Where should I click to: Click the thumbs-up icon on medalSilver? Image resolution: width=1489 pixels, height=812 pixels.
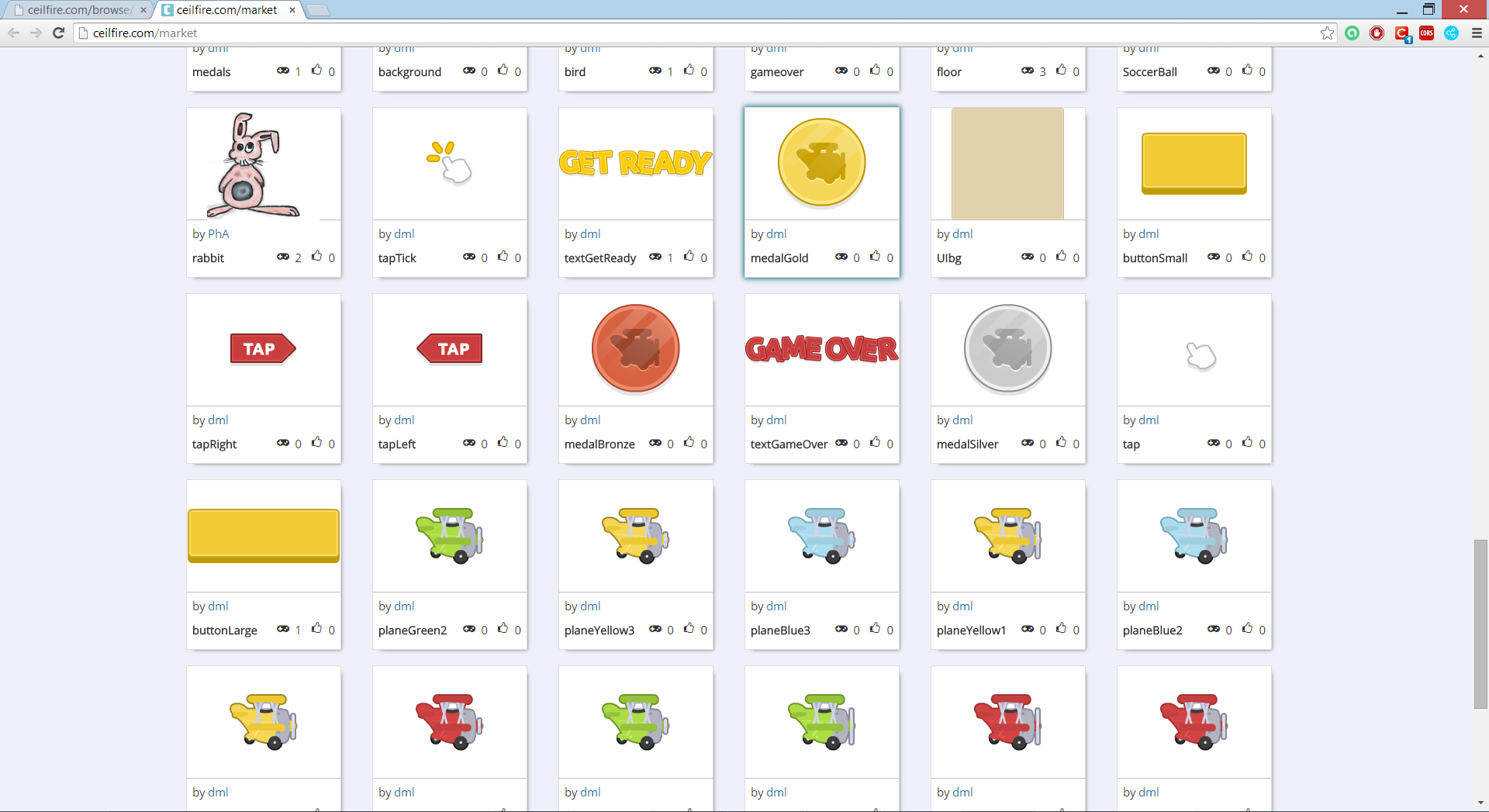click(x=1061, y=442)
